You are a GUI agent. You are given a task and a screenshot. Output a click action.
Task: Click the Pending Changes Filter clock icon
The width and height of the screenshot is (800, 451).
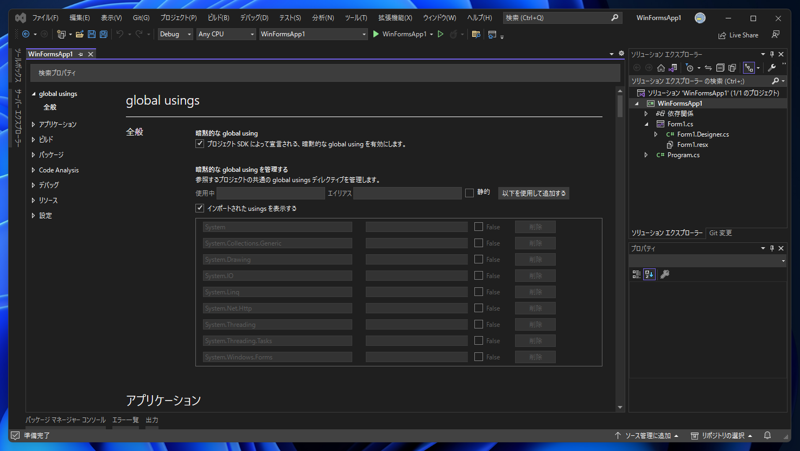690,68
